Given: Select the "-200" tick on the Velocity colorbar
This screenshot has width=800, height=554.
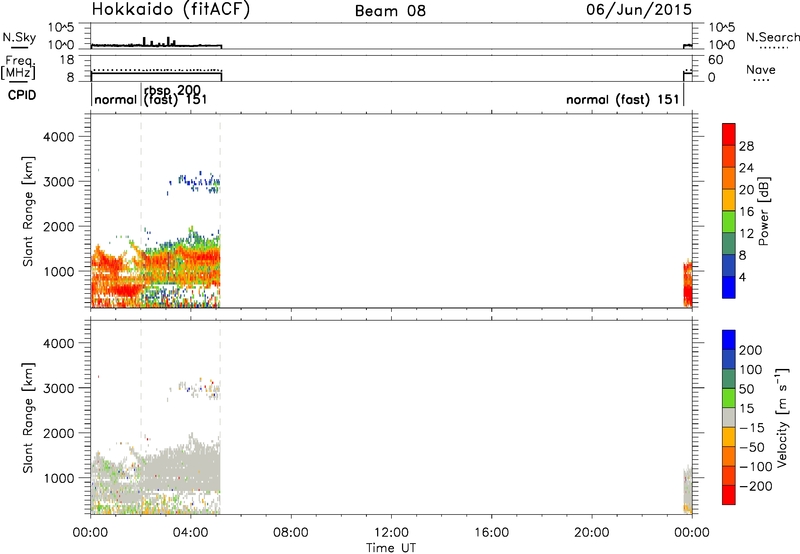Looking at the screenshot, I should [756, 486].
